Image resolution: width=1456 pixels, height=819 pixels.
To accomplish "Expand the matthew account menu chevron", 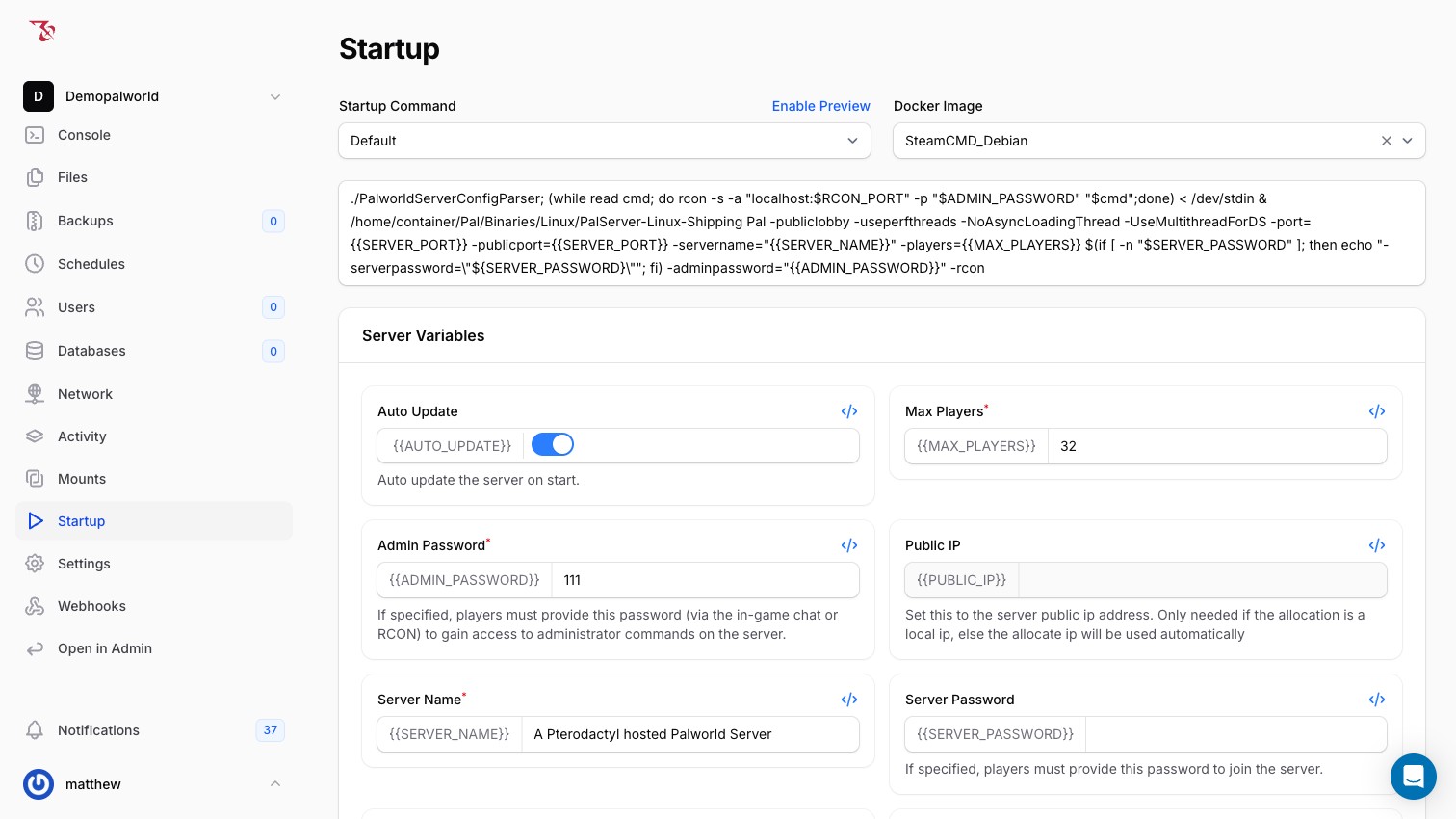I will coord(275,784).
